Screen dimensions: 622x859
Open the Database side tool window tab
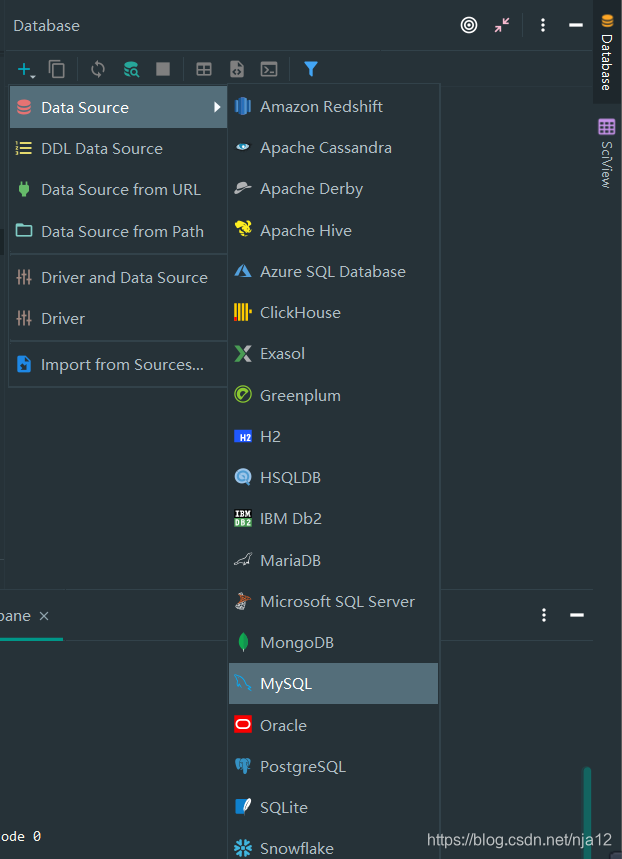[x=607, y=52]
